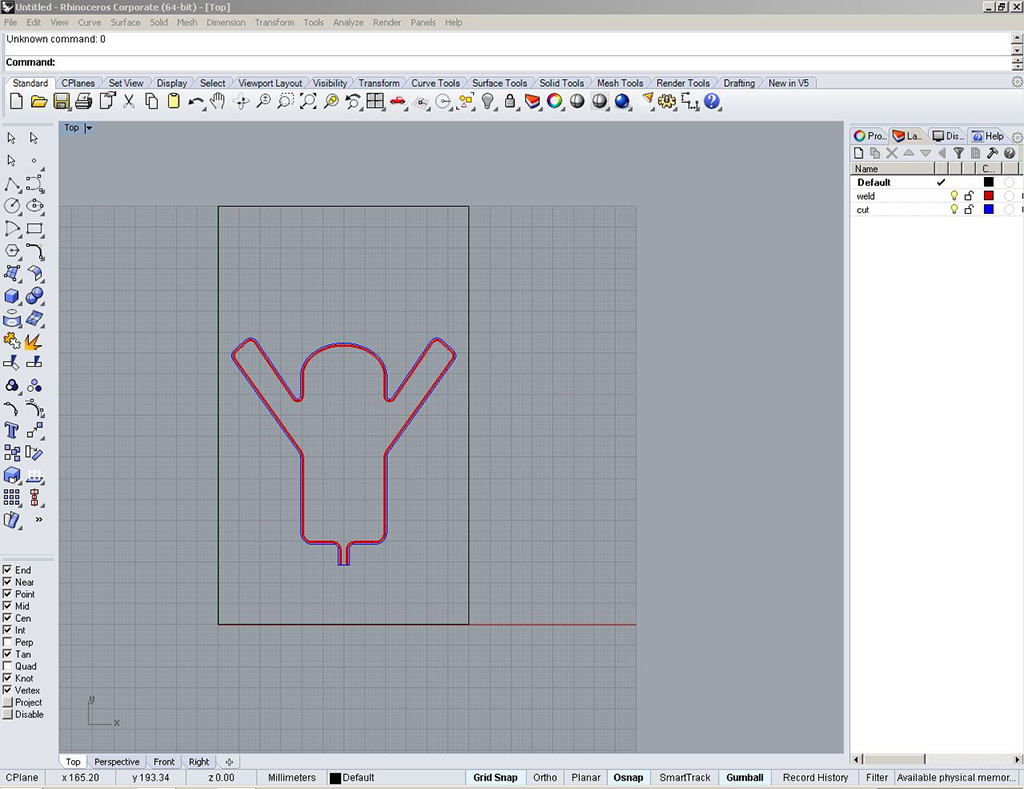Viewport: 1024px width, 789px height.
Task: Click the Explode icon in sidebar
Action: pyautogui.click(x=33, y=341)
